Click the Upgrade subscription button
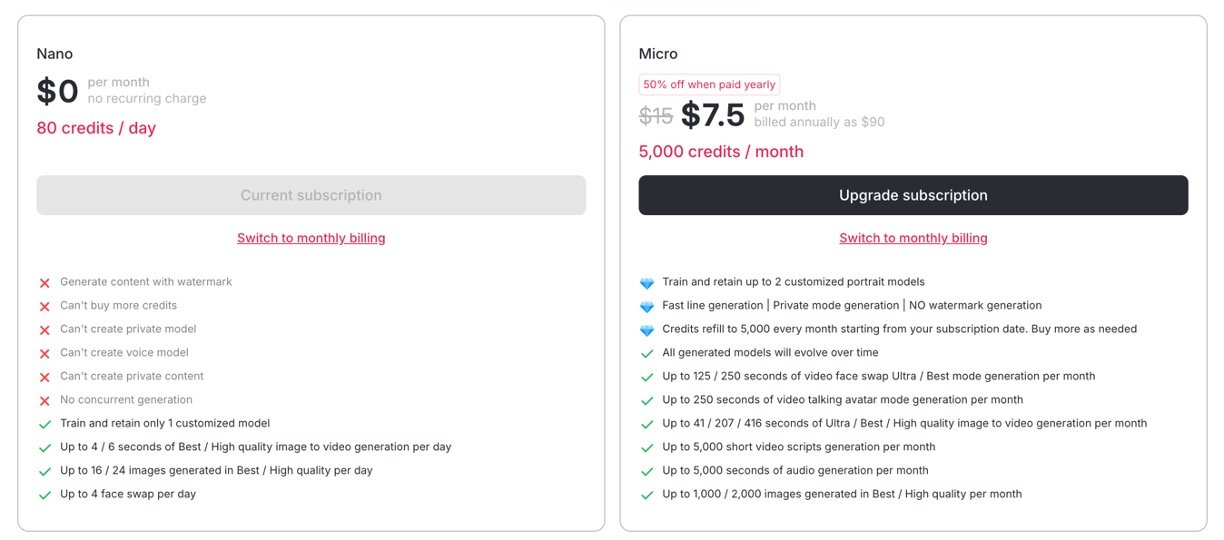This screenshot has width=1224, height=540. point(913,195)
